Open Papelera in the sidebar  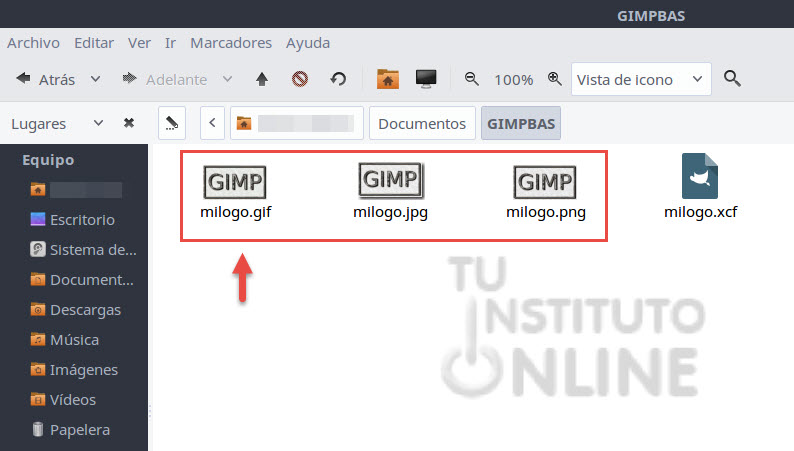(x=70, y=429)
